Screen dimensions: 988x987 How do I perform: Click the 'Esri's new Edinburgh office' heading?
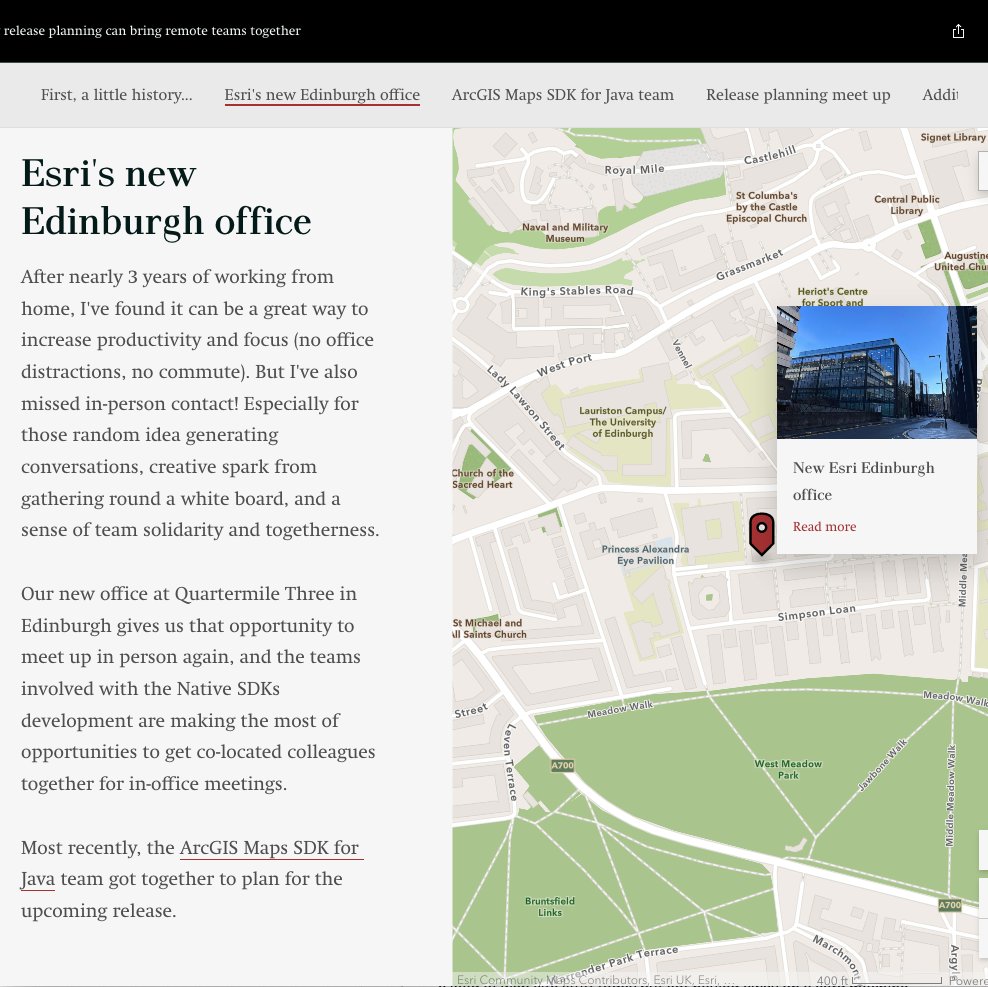coord(166,197)
